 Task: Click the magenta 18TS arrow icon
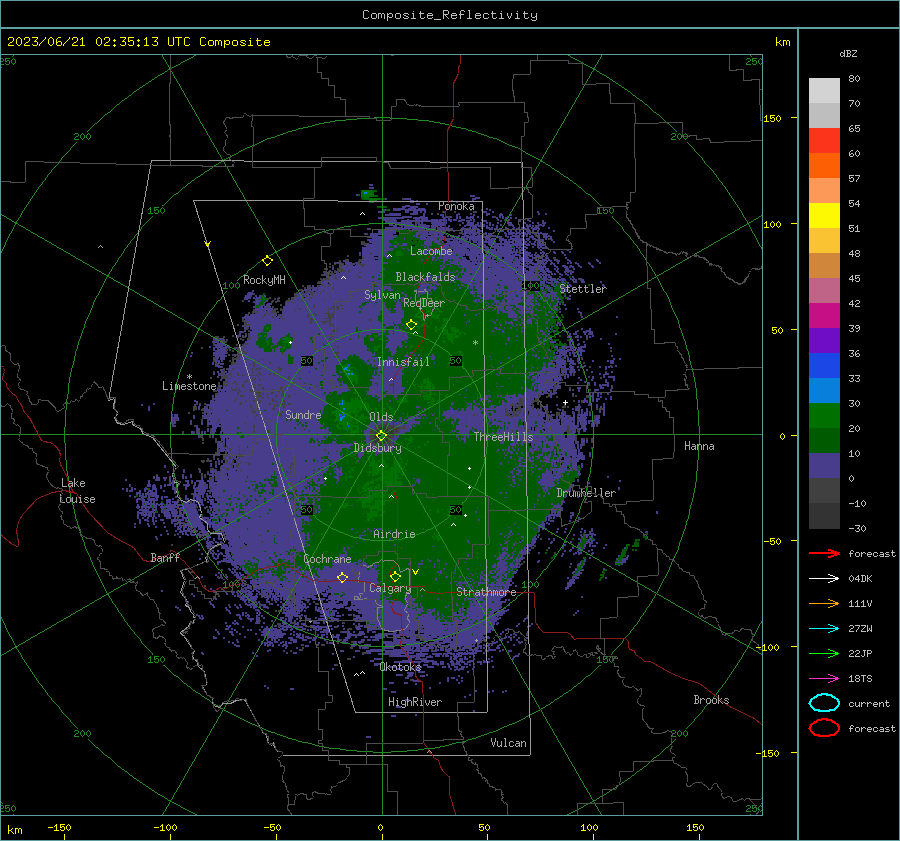tap(824, 679)
